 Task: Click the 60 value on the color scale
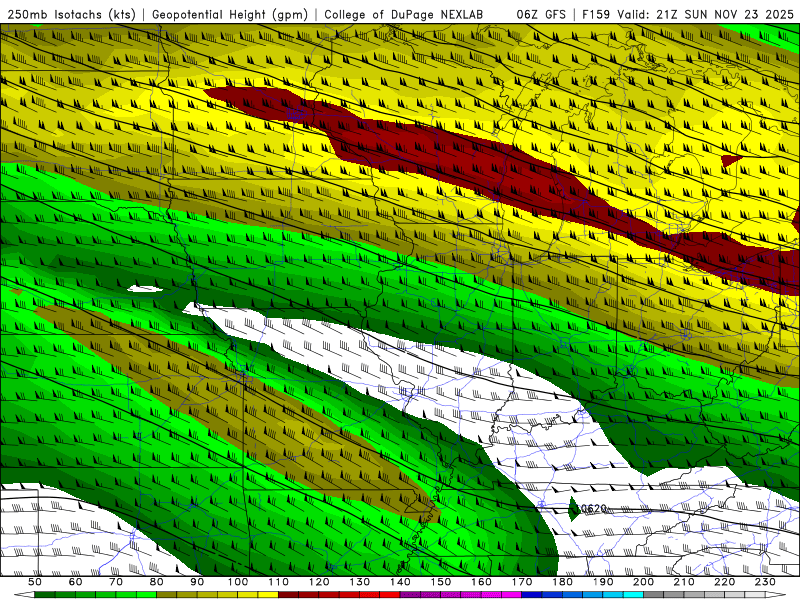click(x=76, y=582)
